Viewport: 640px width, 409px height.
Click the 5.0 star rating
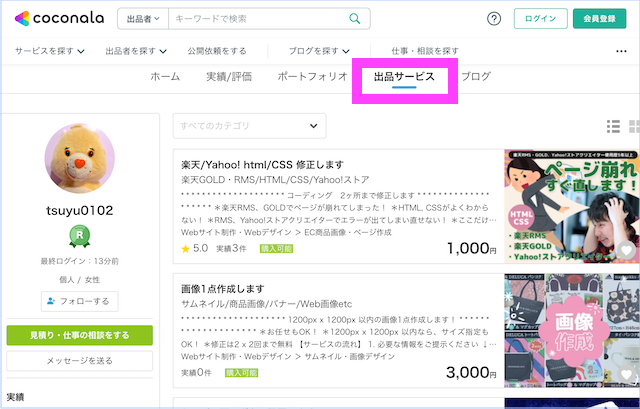tap(194, 249)
